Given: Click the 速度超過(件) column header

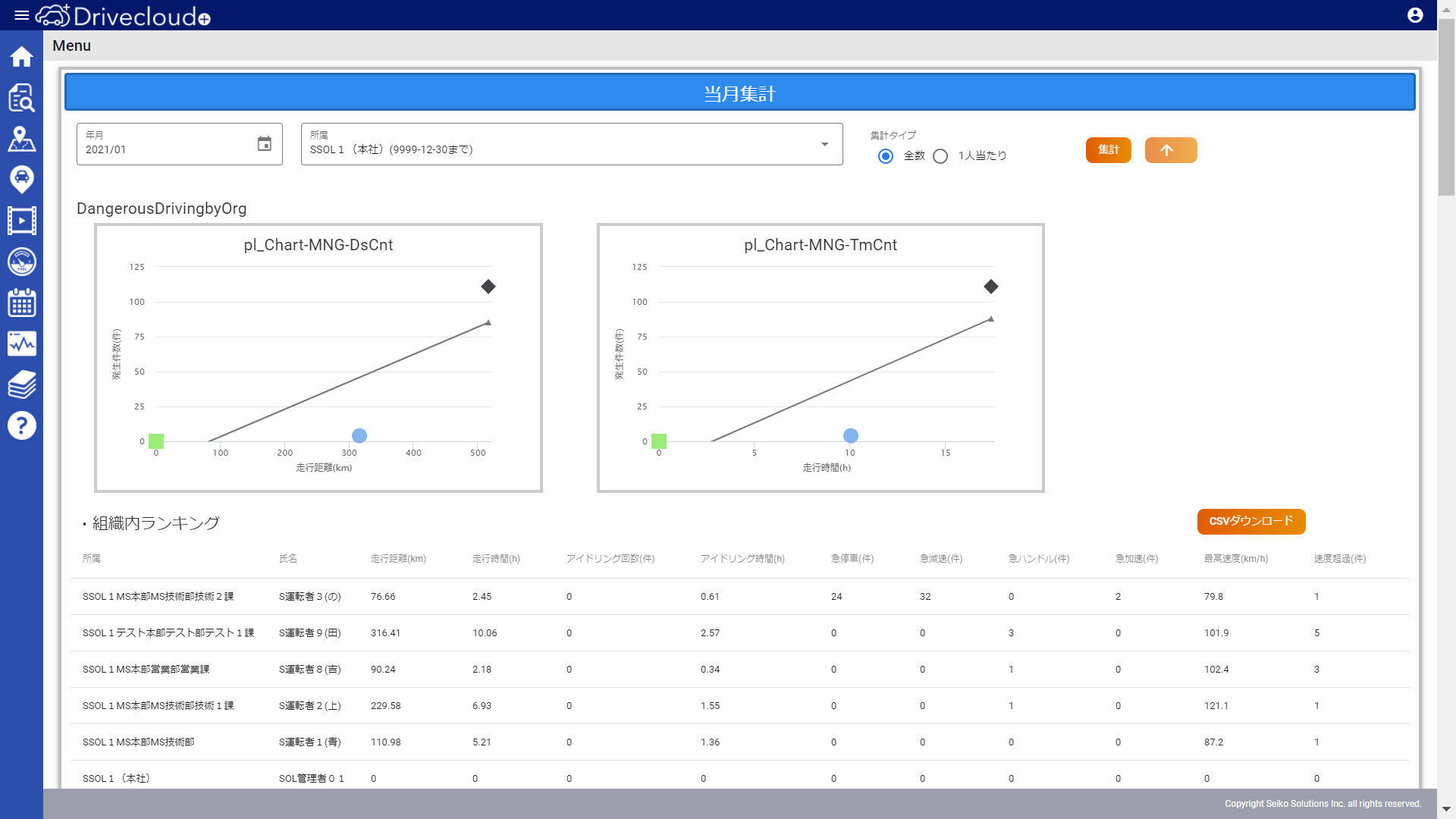Looking at the screenshot, I should [x=1340, y=559].
